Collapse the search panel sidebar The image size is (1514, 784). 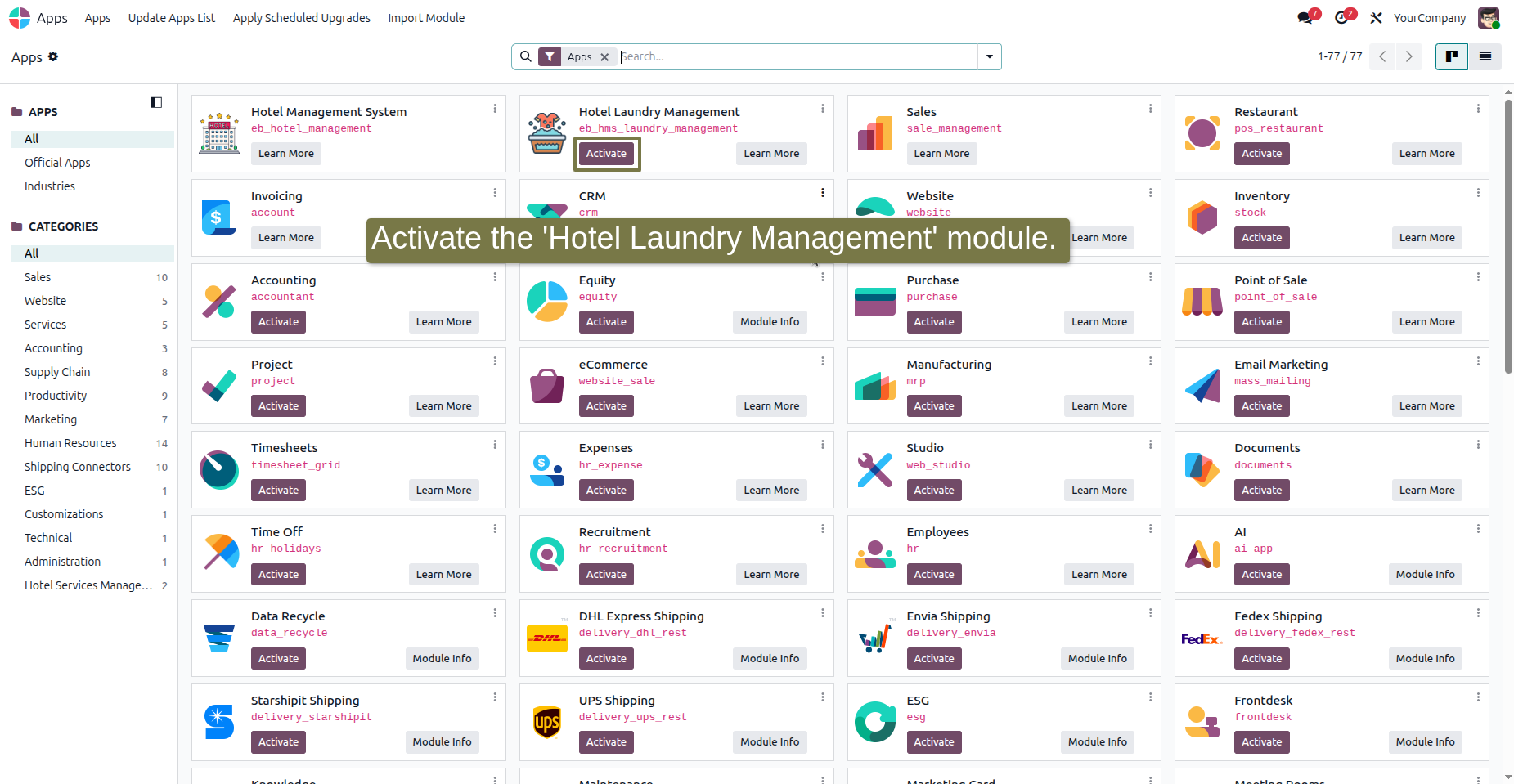coord(156,102)
